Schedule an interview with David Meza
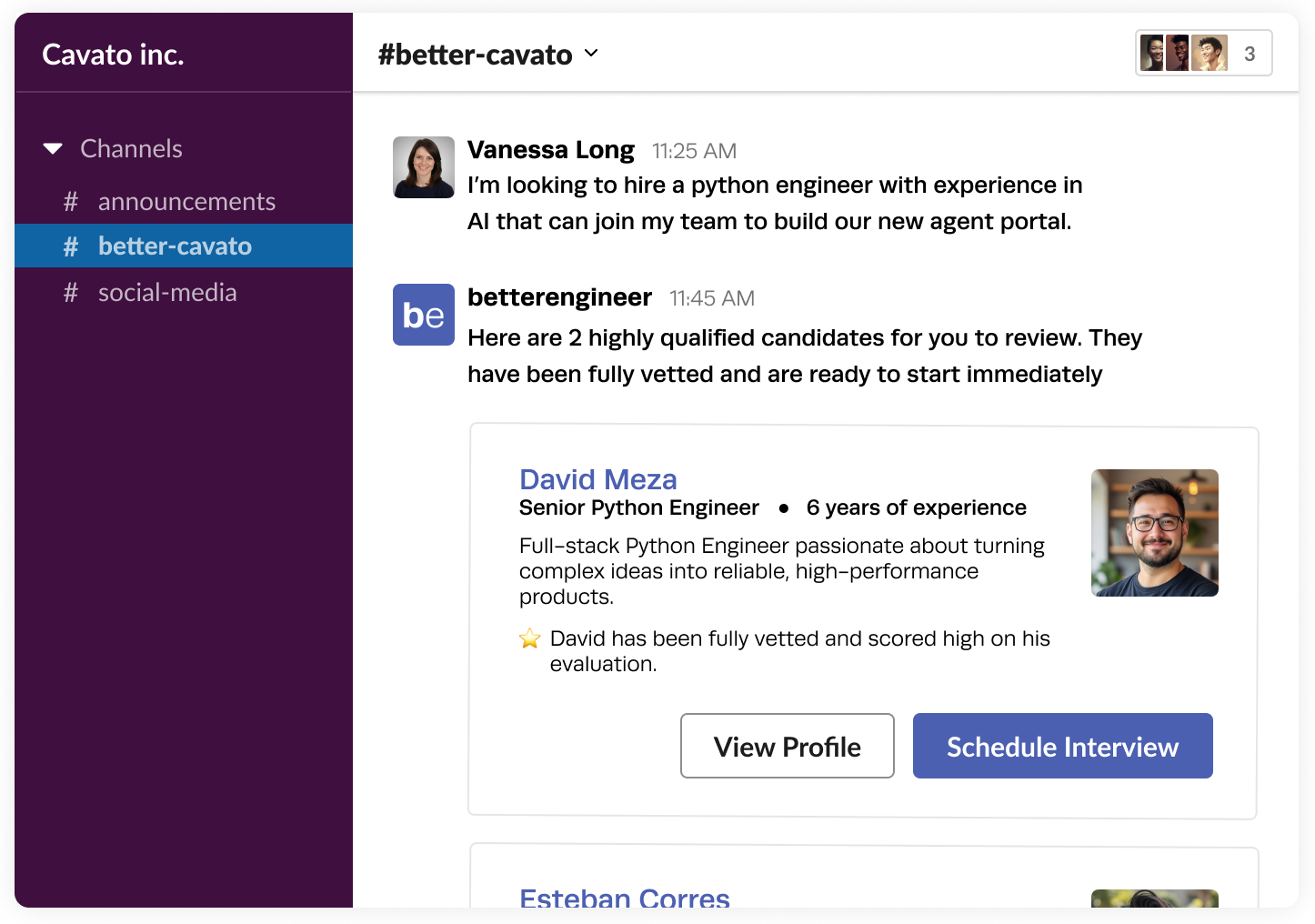The image size is (1315, 924). point(1061,746)
